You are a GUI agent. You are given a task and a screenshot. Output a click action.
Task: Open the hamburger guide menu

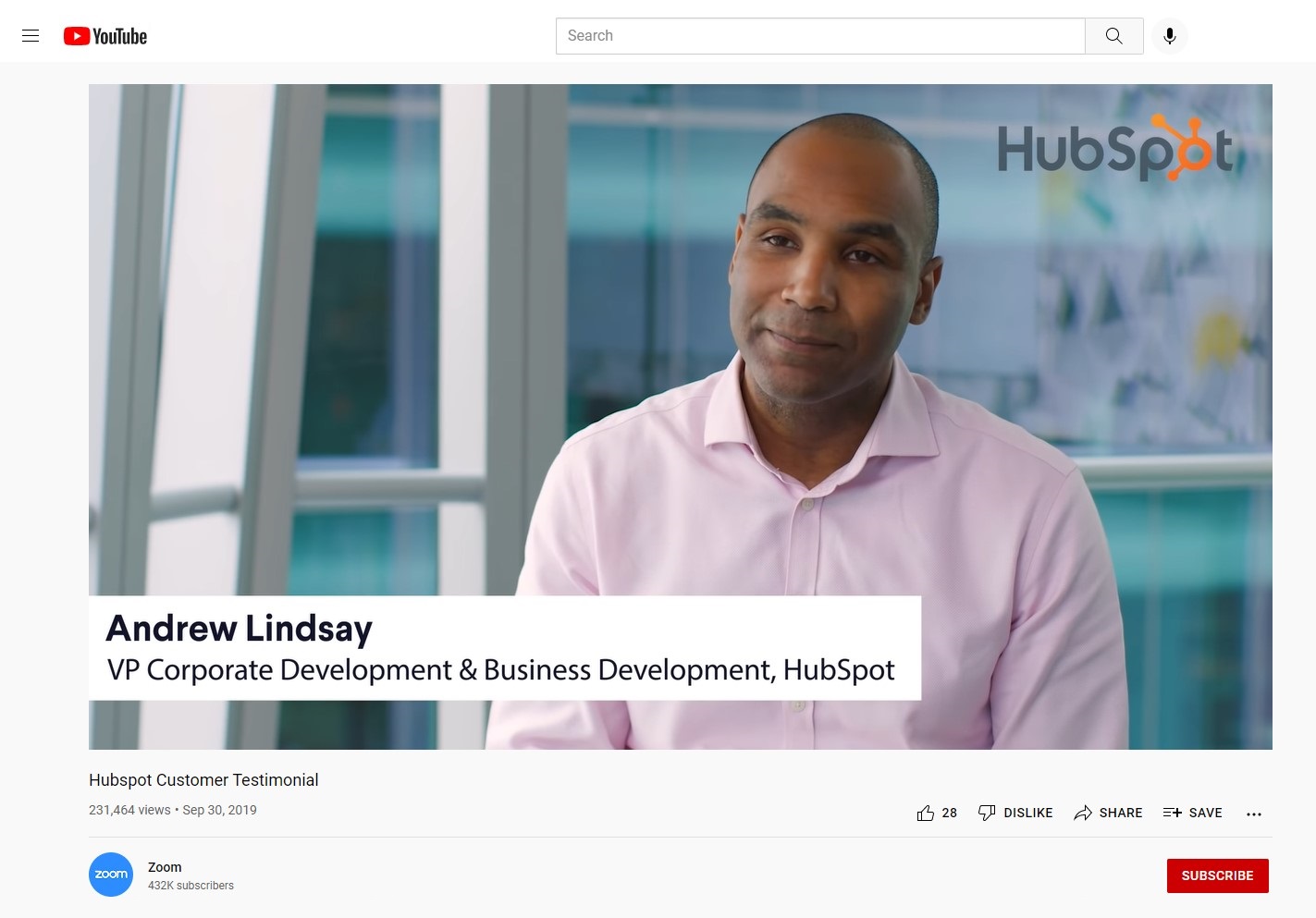[31, 36]
